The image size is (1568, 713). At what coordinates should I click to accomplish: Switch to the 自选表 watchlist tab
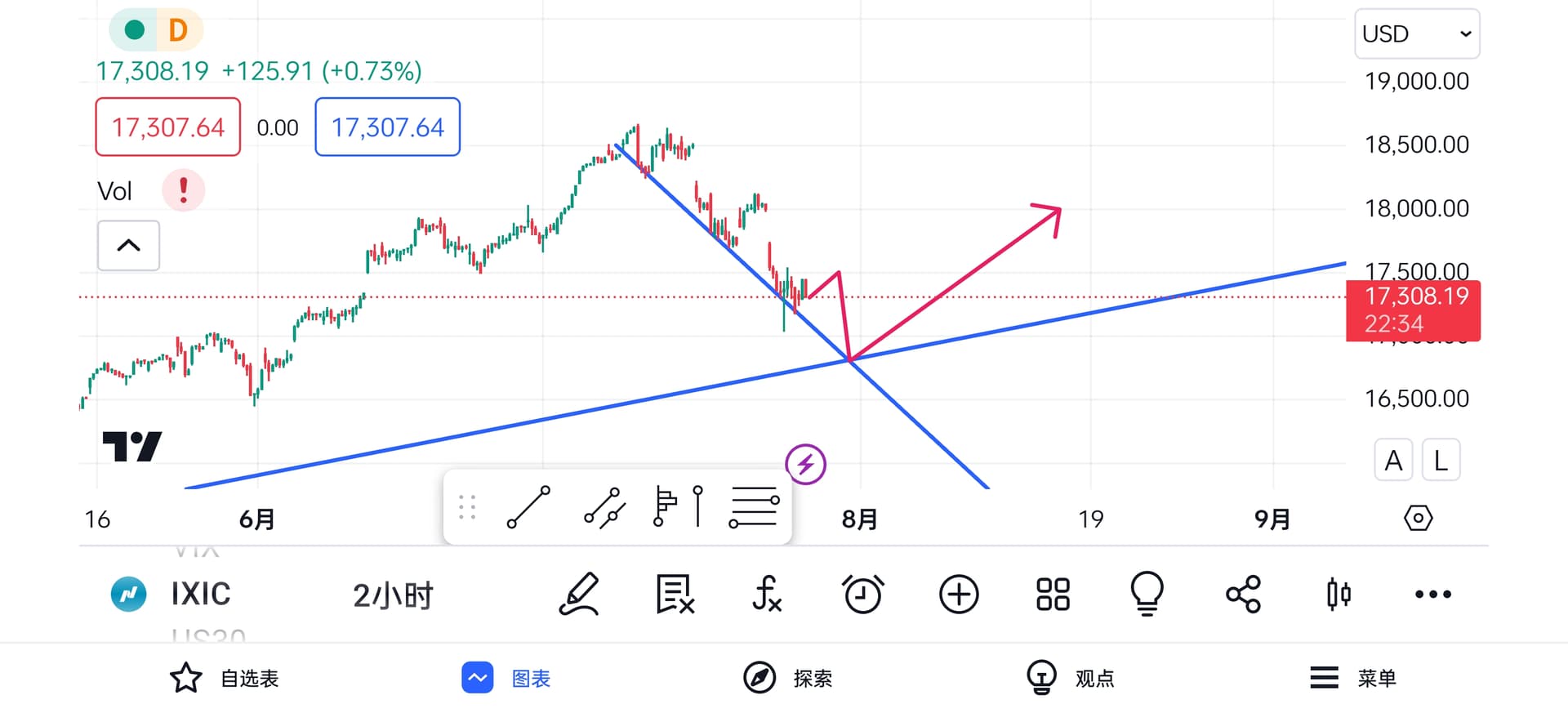[x=225, y=678]
